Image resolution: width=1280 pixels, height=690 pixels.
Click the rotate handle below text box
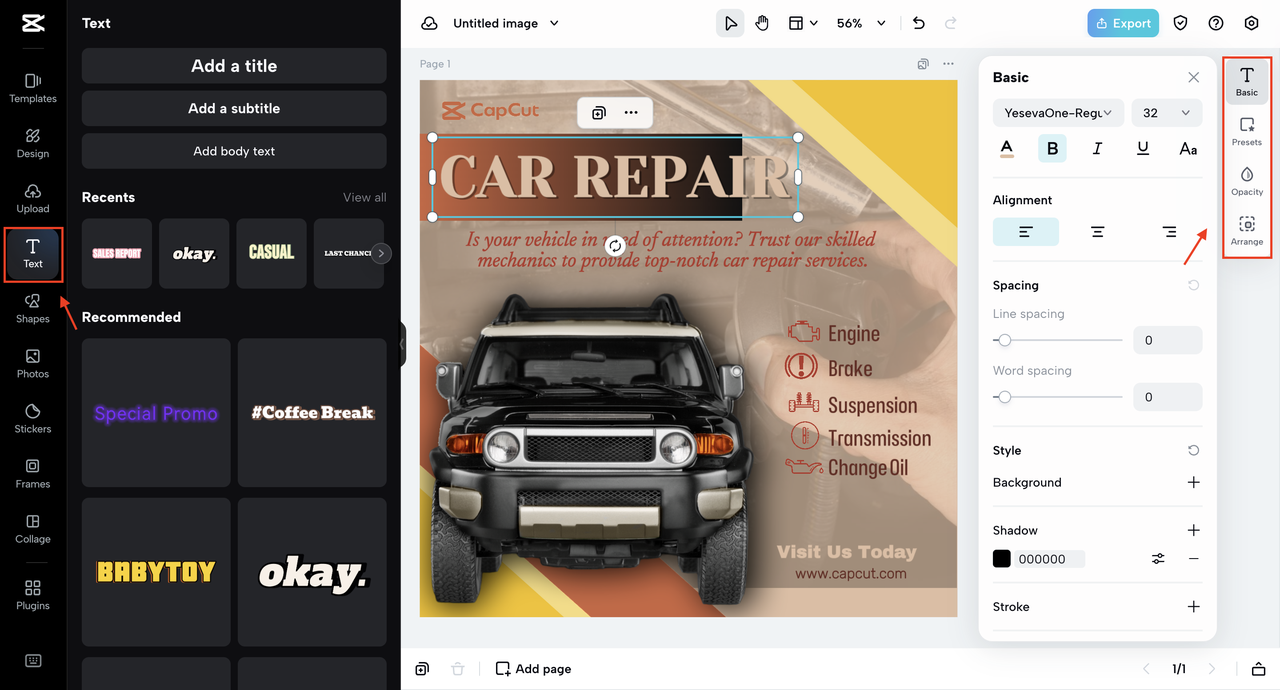615,245
